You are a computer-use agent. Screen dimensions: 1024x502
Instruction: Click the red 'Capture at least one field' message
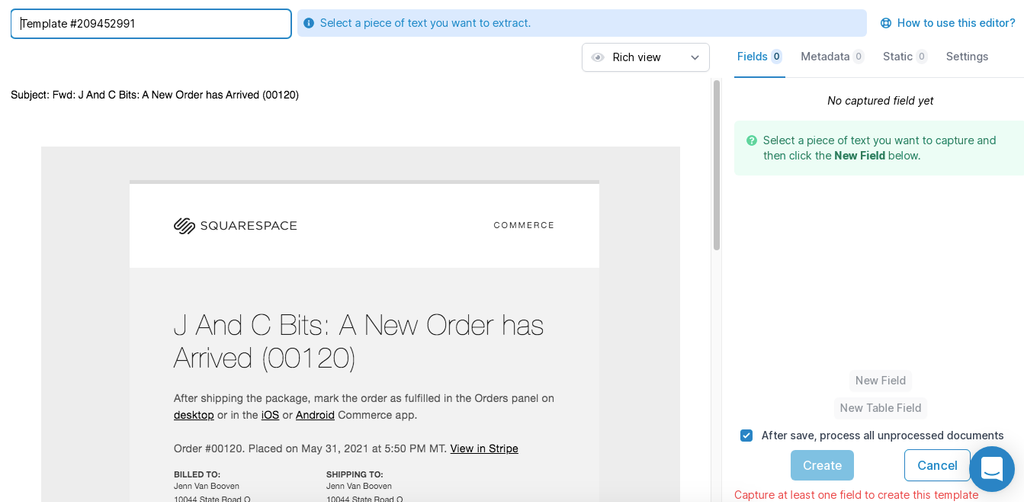[x=856, y=495]
